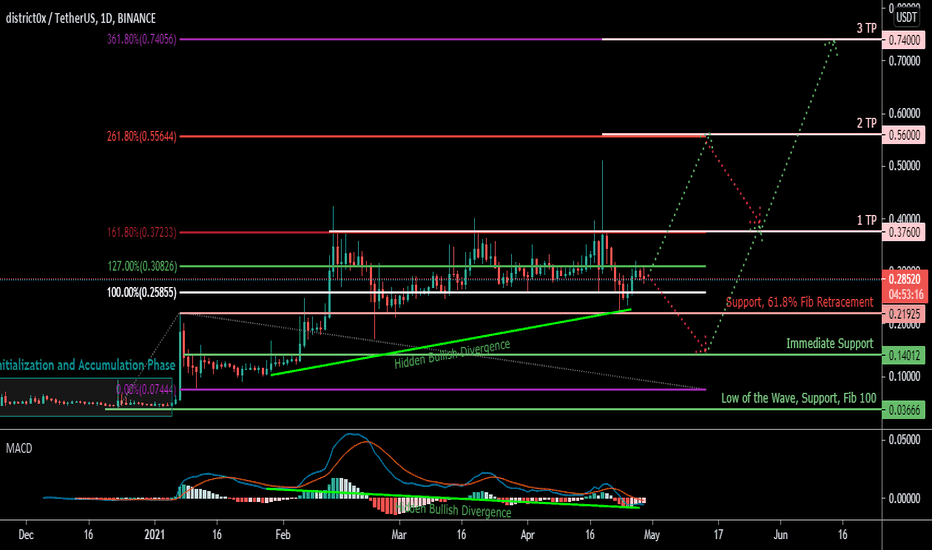Image resolution: width=932 pixels, height=550 pixels.
Task: Click the district0x / TetherUS chart title
Action: (x=81, y=18)
